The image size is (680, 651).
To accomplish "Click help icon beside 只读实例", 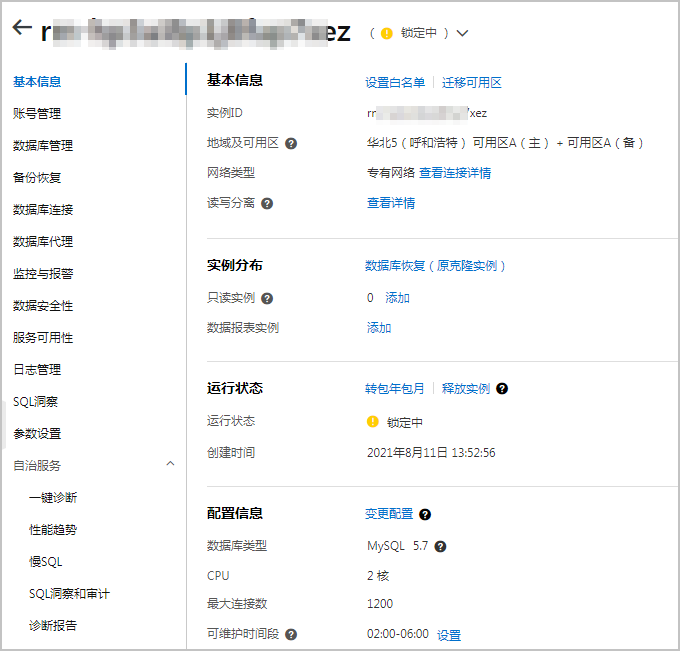I will click(267, 298).
